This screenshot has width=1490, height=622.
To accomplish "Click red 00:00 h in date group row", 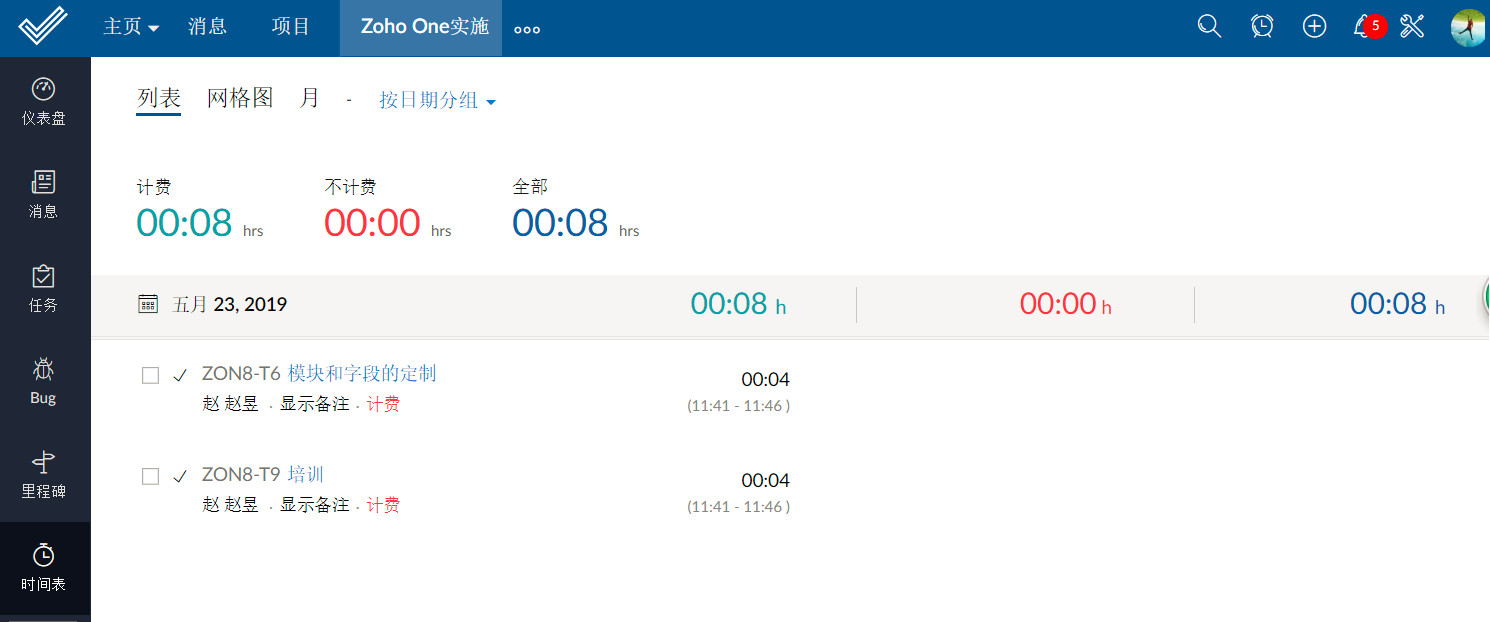I will (1066, 304).
